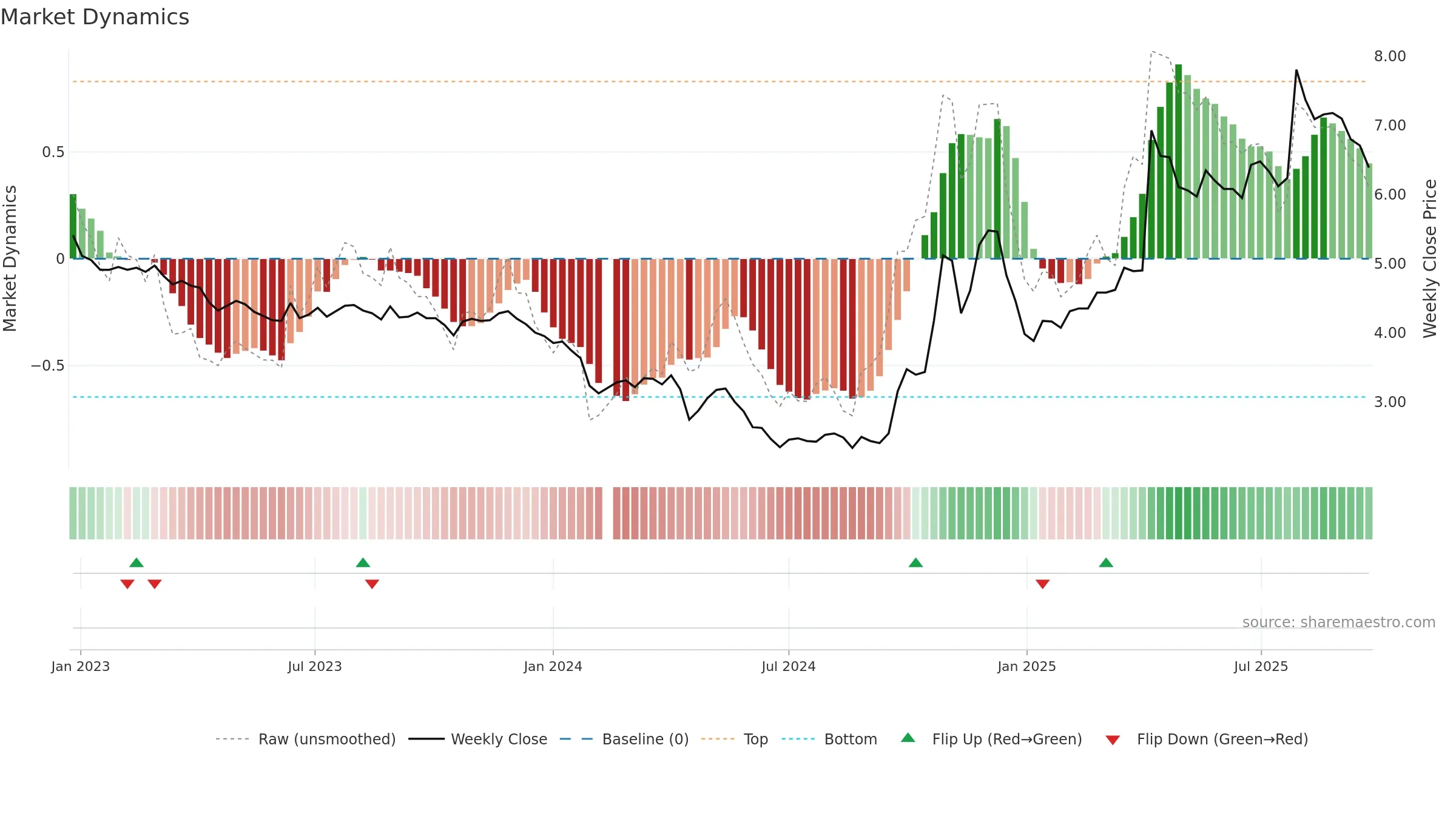This screenshot has height=819, width=1456.
Task: Click the 8.00 price axis tick
Action: pos(1390,56)
